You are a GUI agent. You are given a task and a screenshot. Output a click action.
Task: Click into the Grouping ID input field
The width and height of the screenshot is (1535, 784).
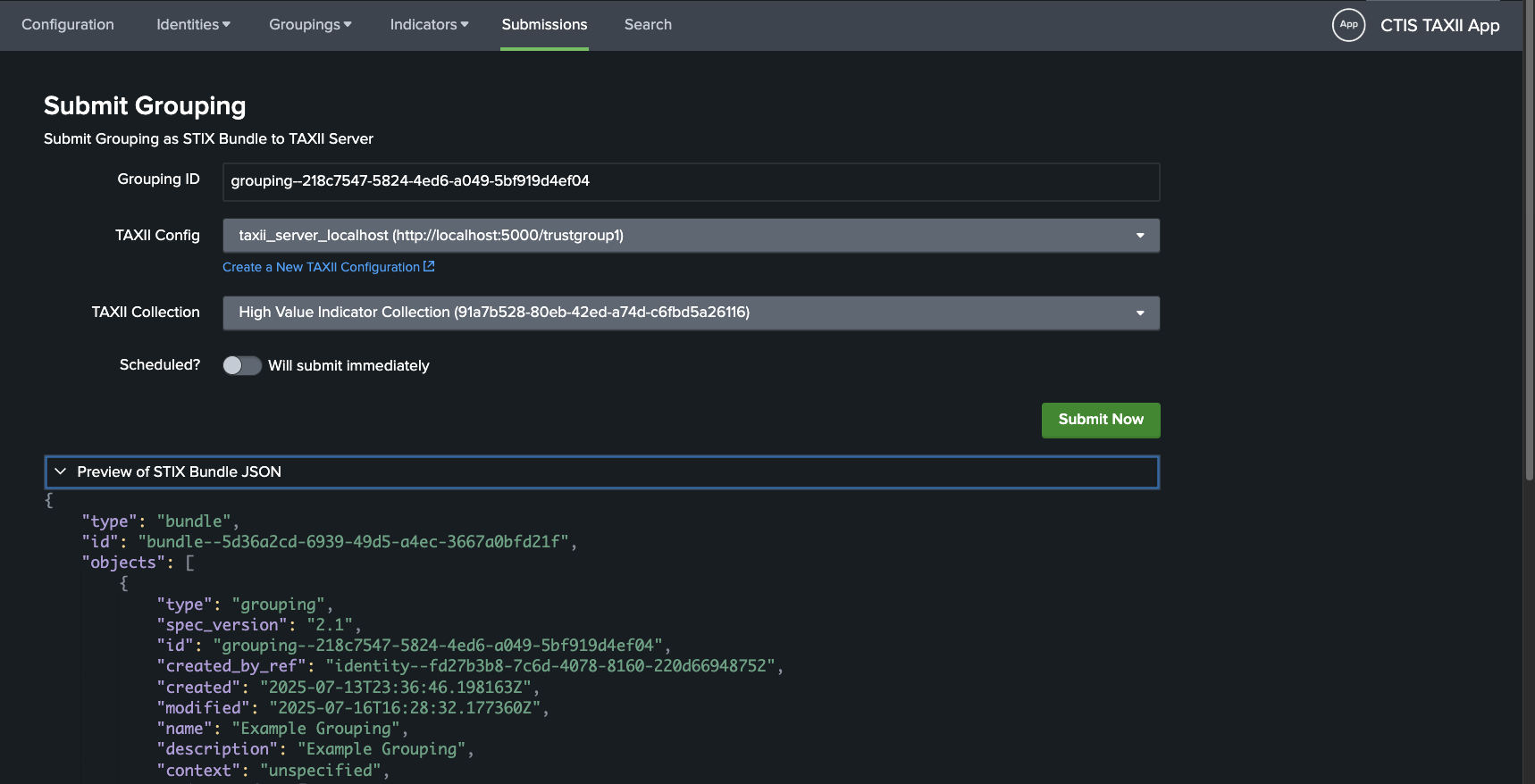click(690, 181)
